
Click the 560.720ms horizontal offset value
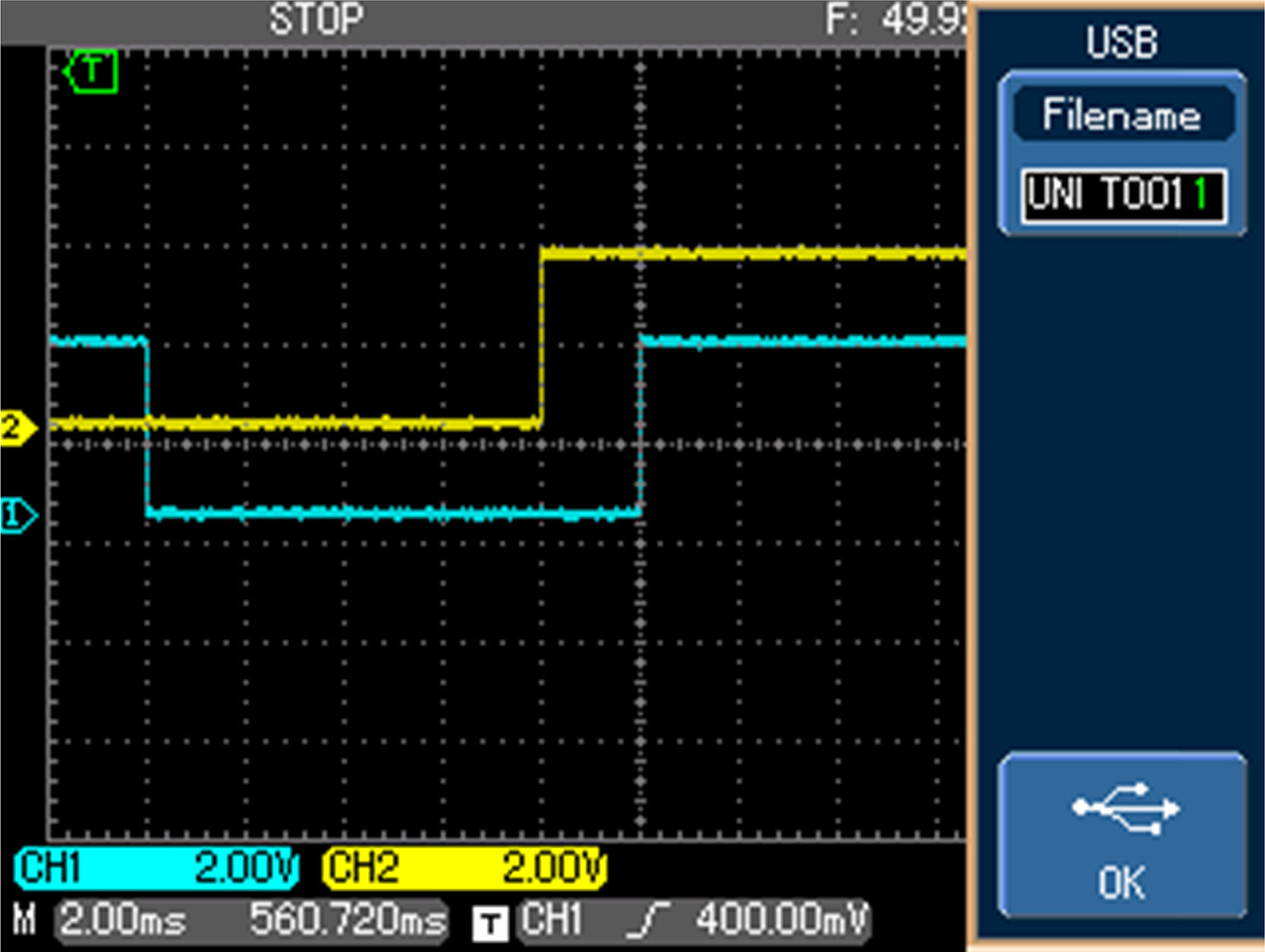pos(348,920)
